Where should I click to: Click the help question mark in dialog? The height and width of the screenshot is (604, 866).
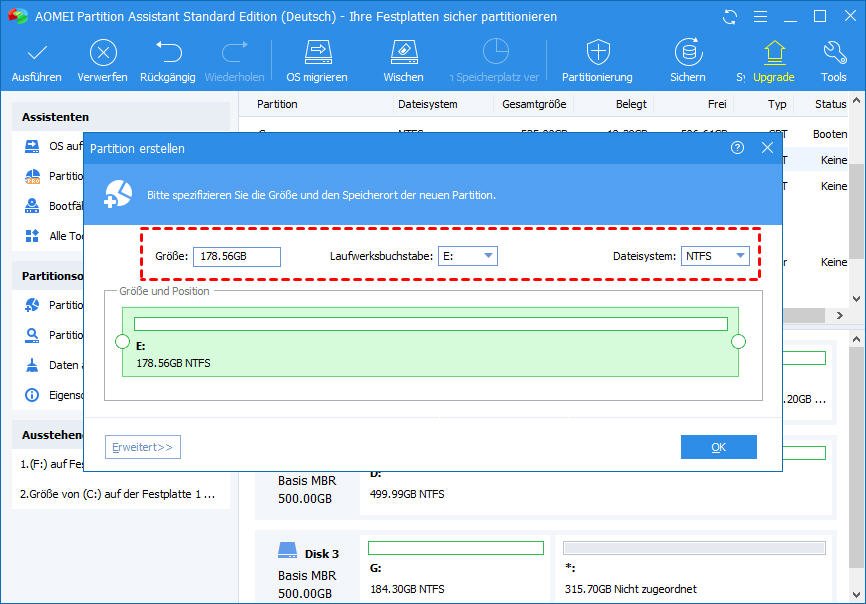(x=737, y=147)
